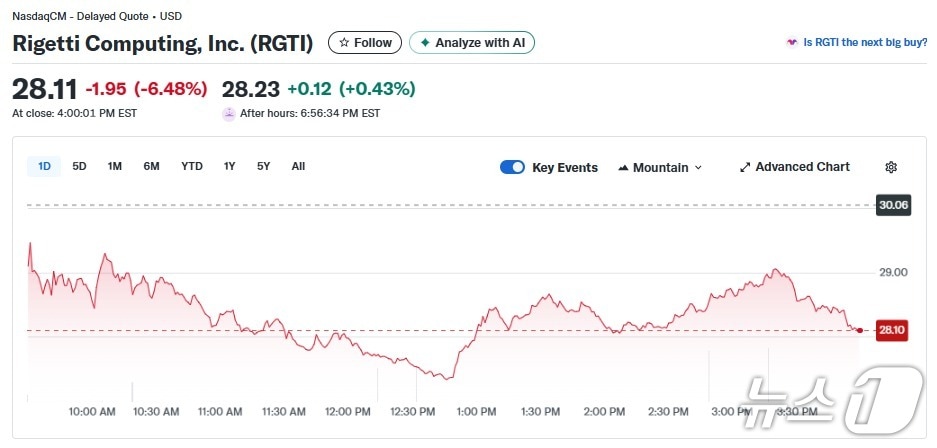Open chart settings gear icon
937x448 pixels.
(x=891, y=167)
